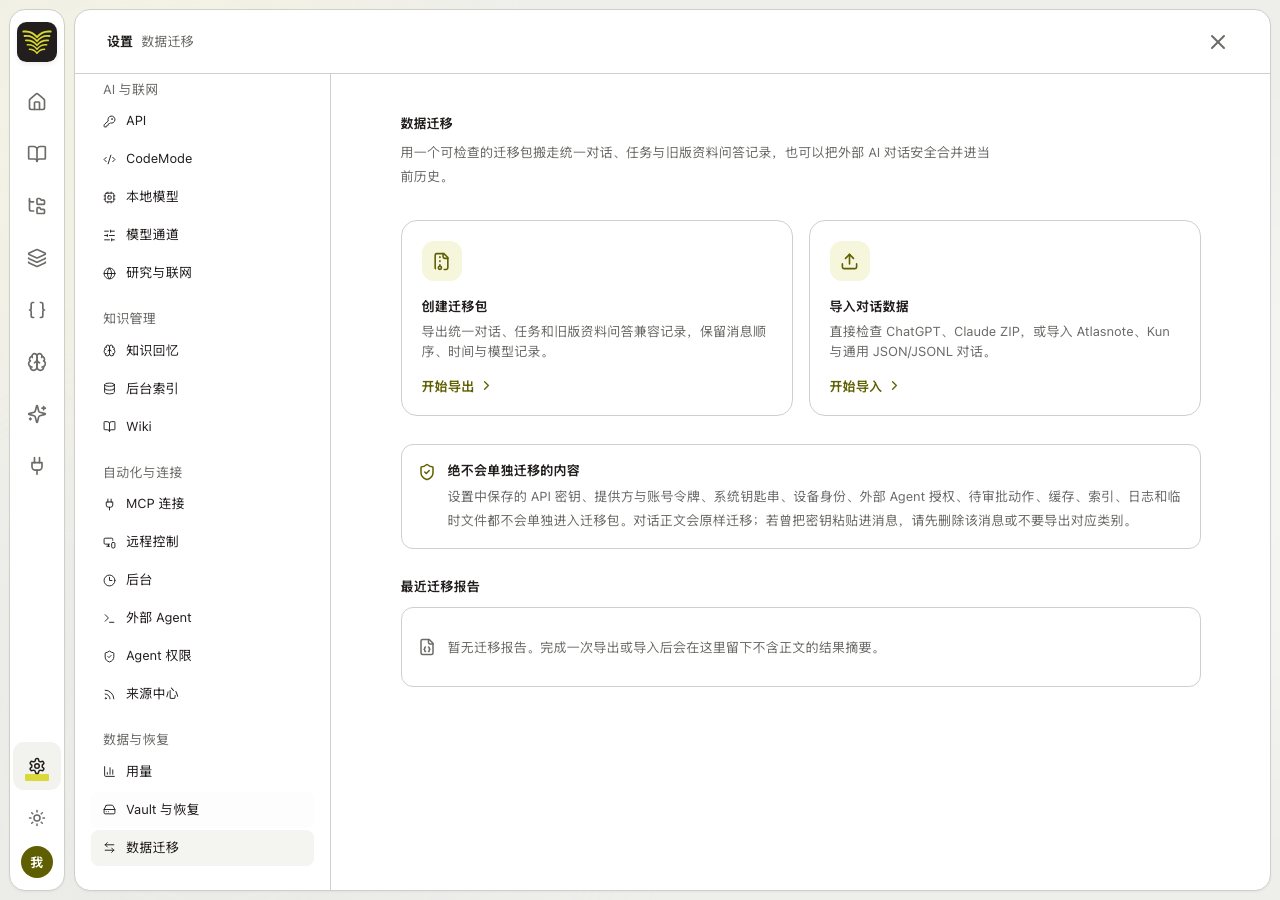Open the brain icon in left rail
Screen dimensions: 1280x900
pyautogui.click(x=37, y=362)
